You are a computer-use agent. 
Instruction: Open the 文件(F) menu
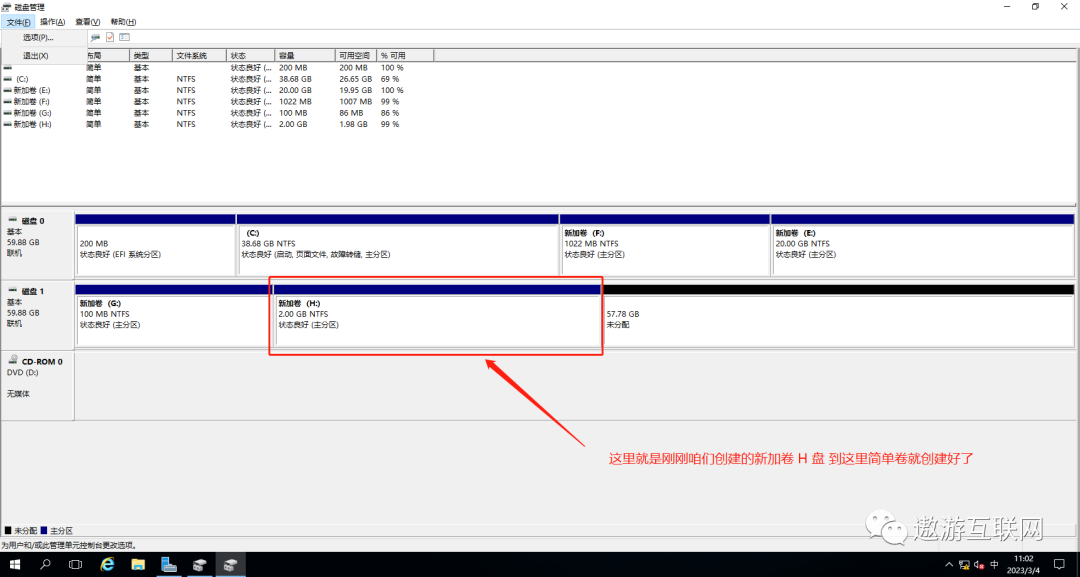(x=19, y=22)
